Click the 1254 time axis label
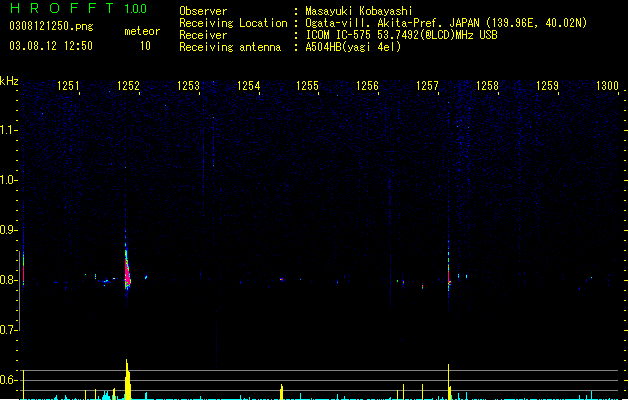Image resolution: width=629 pixels, height=400 pixels. (248, 86)
